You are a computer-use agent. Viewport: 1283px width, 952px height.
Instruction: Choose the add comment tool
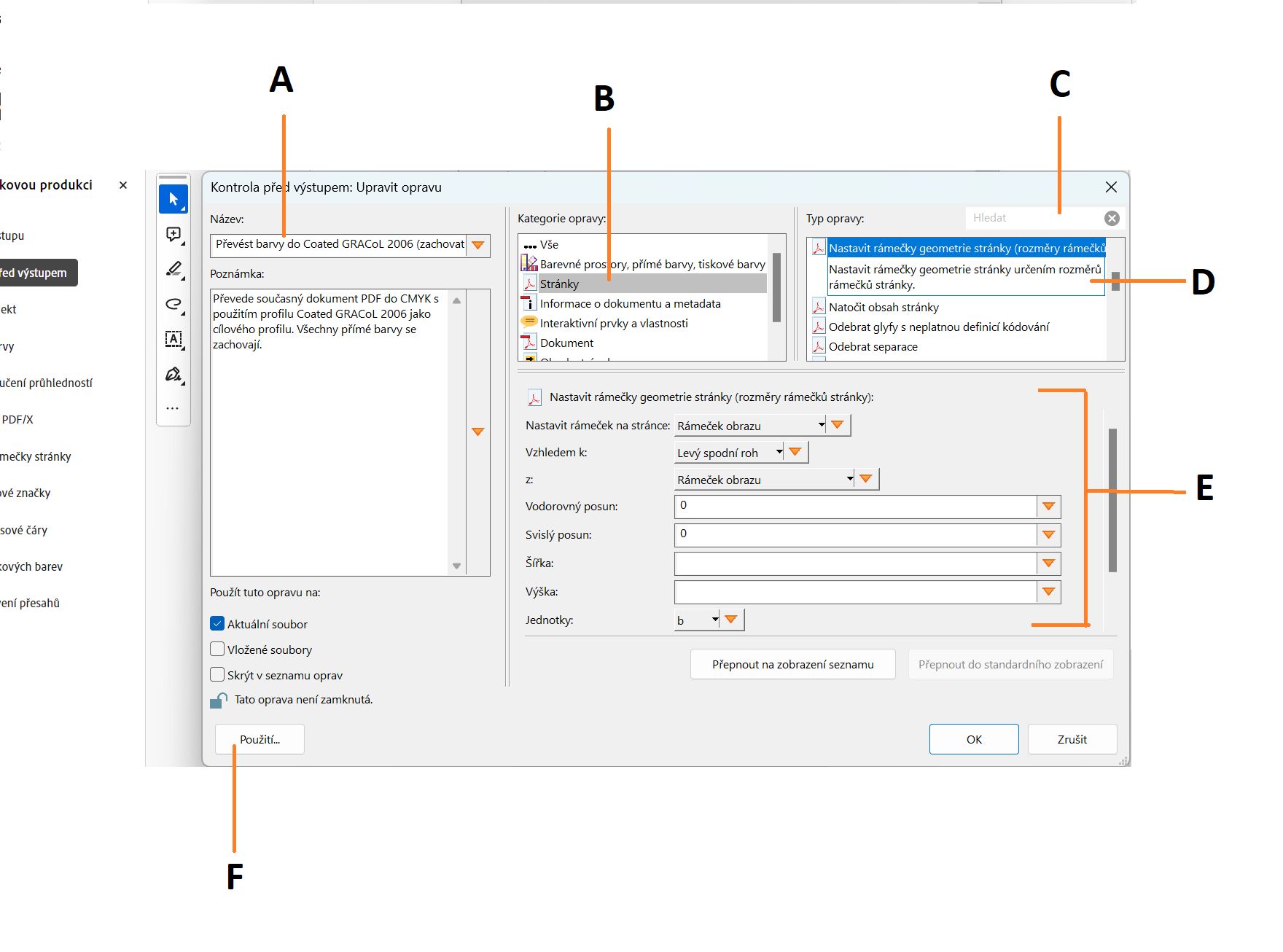coord(173,234)
